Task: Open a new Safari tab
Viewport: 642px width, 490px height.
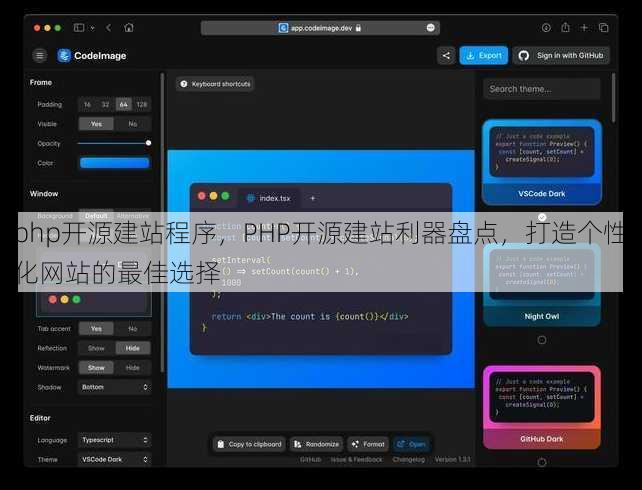Action: coord(584,28)
